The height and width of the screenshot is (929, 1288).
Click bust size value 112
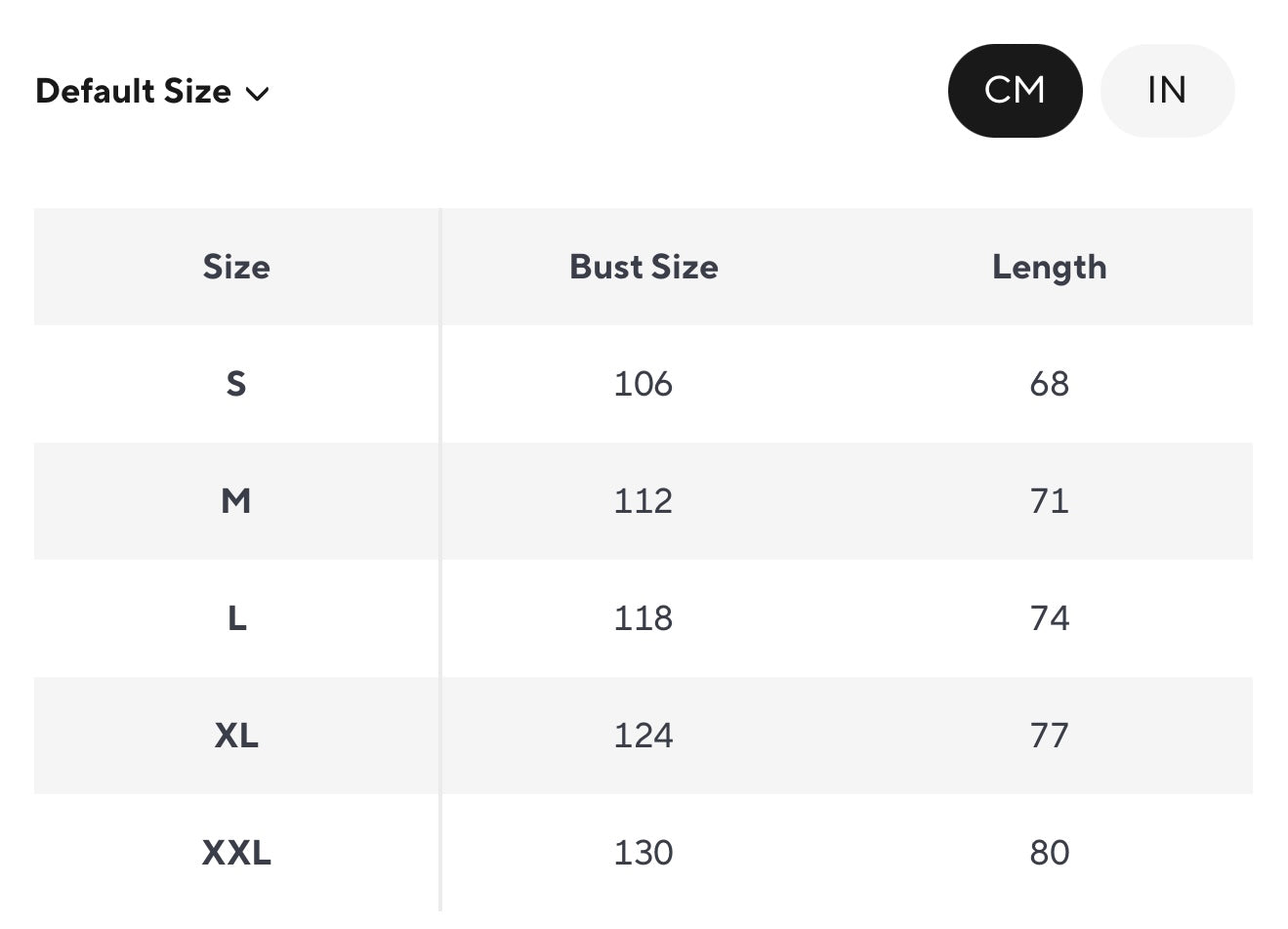(644, 501)
